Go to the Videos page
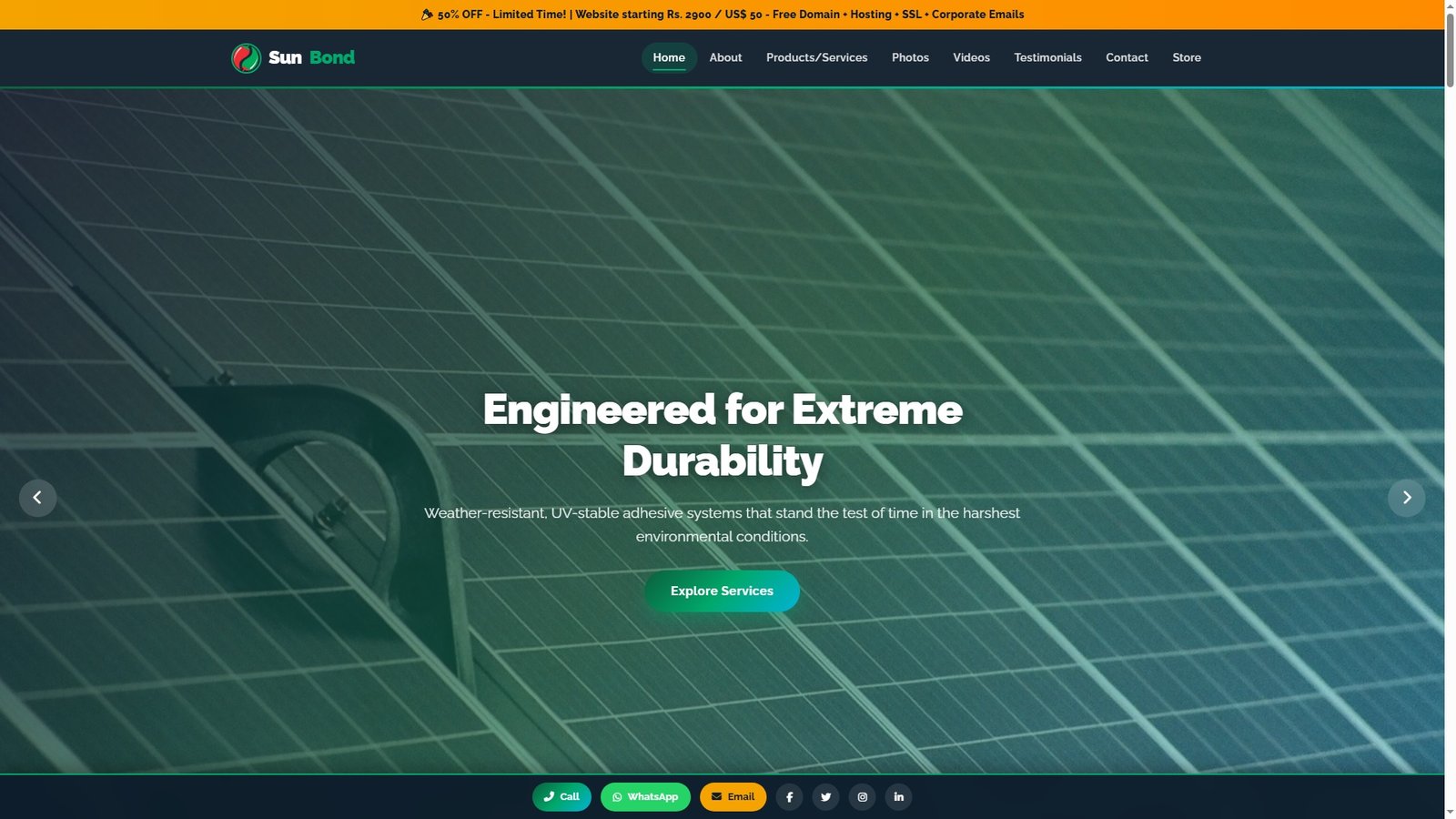The image size is (1456, 819). point(971,57)
